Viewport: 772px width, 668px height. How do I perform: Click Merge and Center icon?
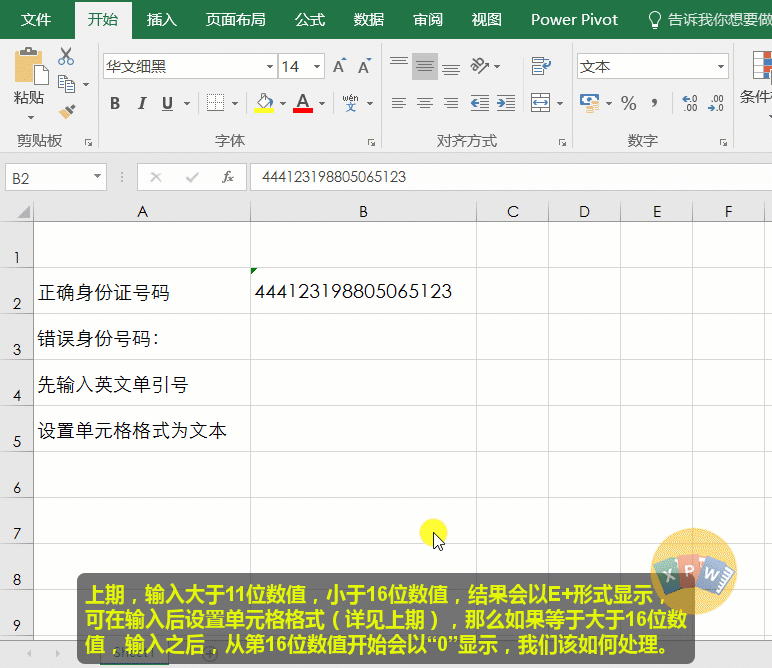tap(541, 103)
